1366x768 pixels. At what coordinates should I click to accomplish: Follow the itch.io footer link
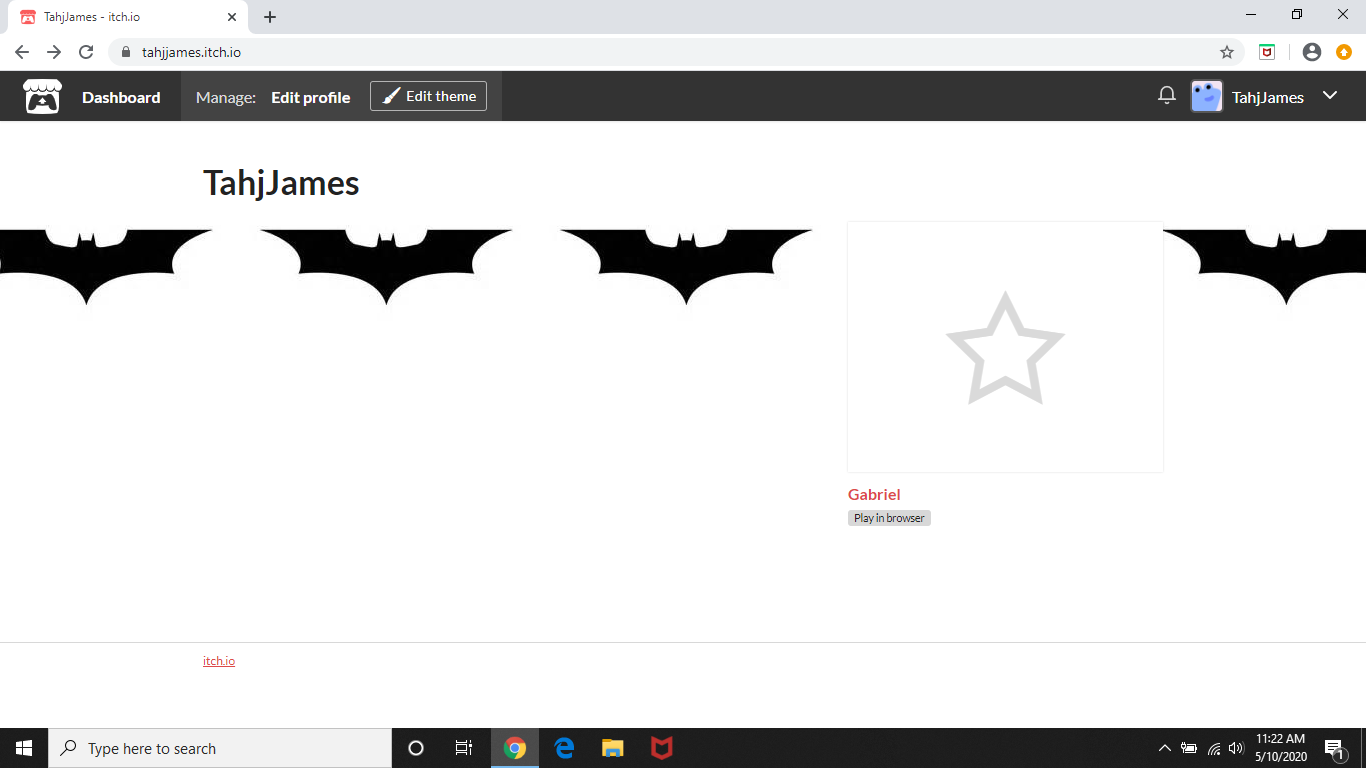coord(219,661)
